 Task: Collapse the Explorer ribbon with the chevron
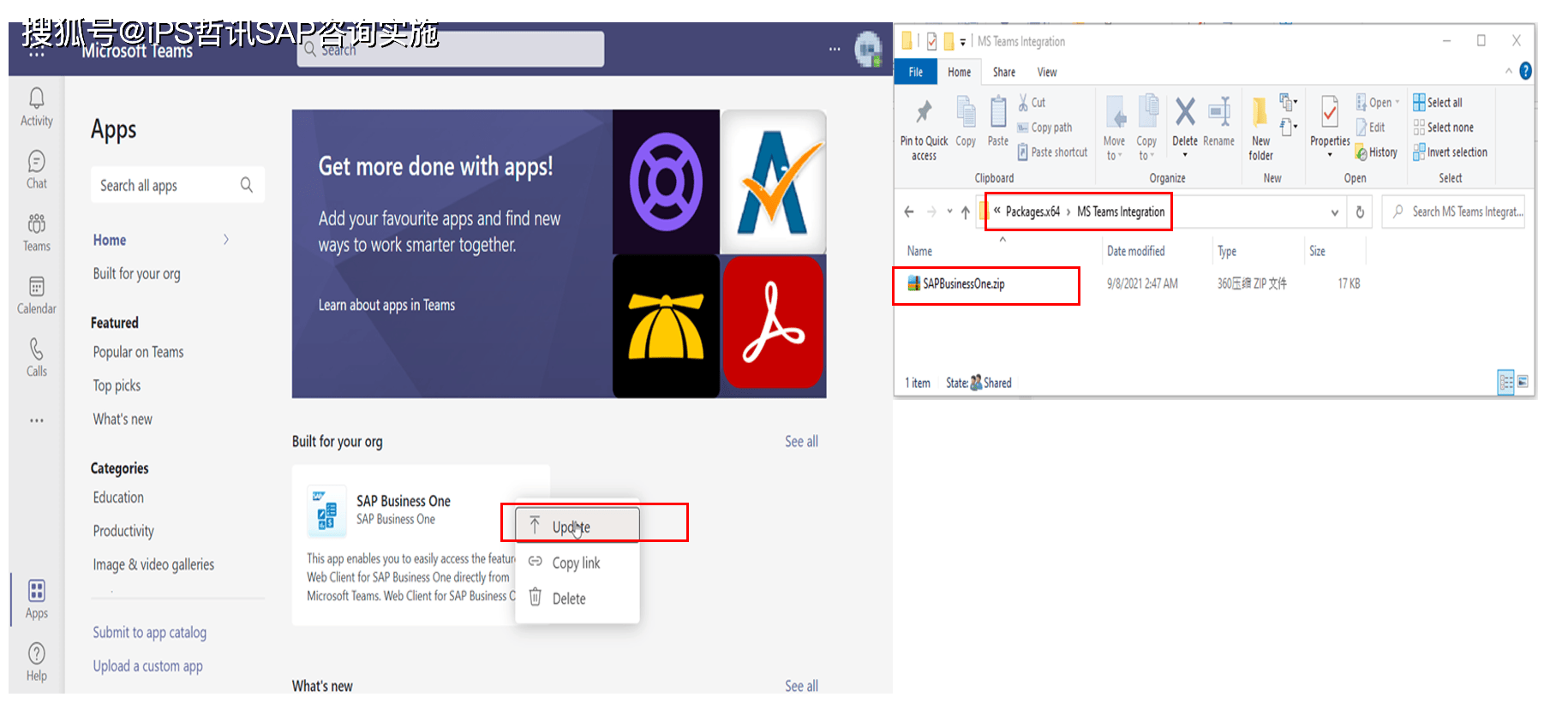(x=1509, y=71)
